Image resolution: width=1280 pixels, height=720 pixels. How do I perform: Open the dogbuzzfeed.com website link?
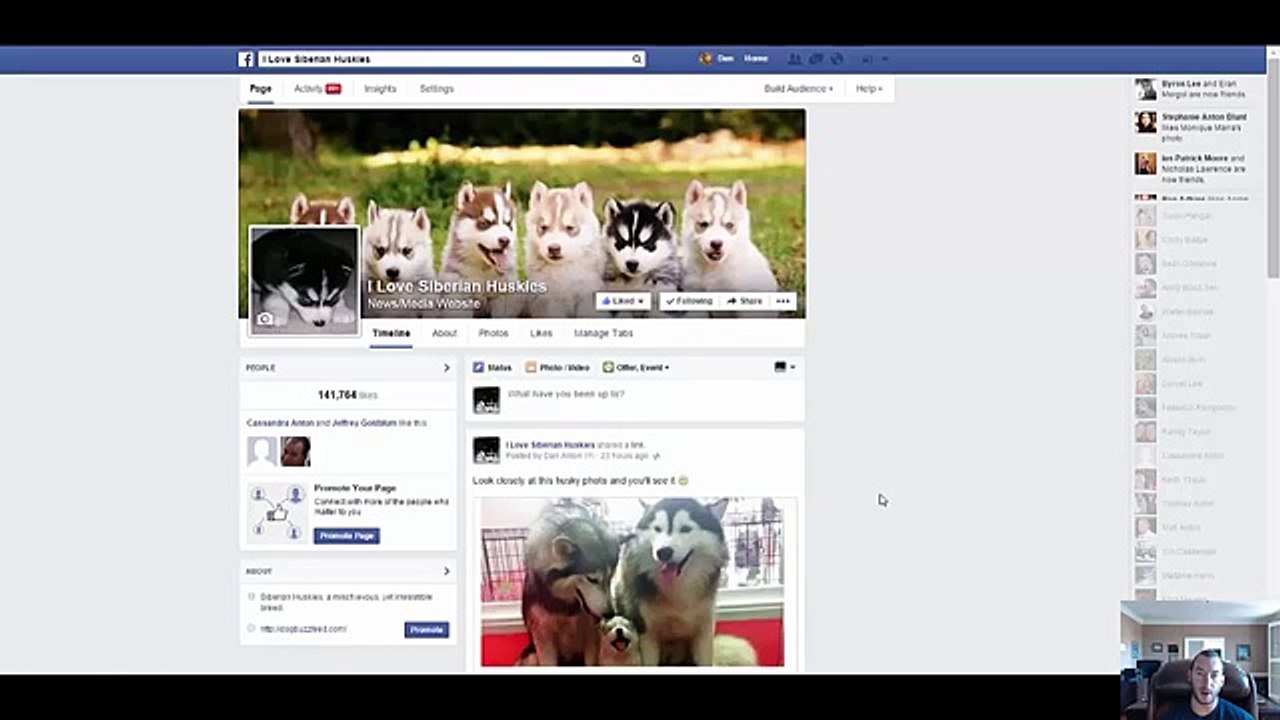(303, 629)
